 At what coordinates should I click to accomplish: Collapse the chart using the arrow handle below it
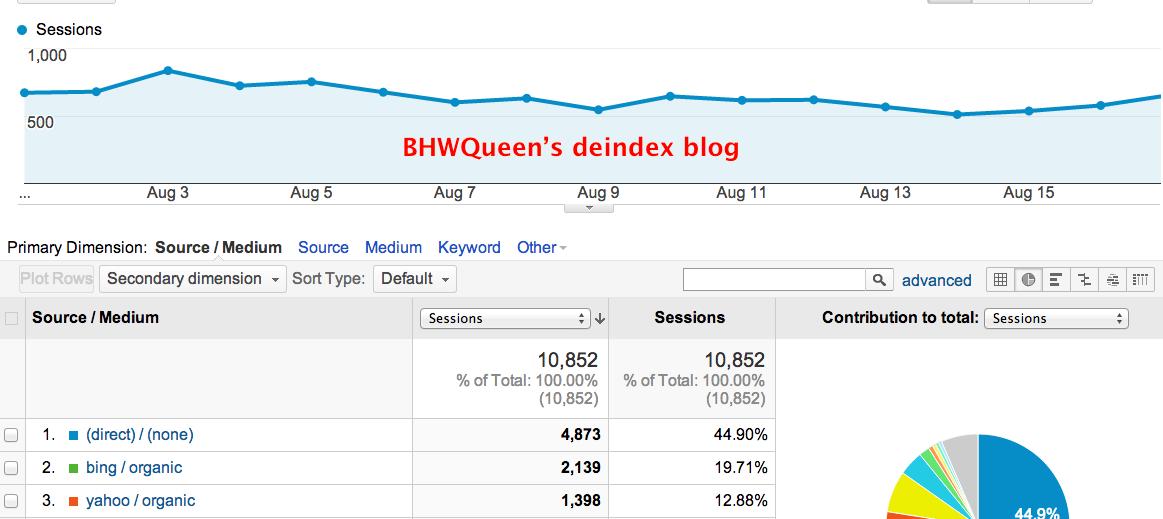[x=589, y=208]
